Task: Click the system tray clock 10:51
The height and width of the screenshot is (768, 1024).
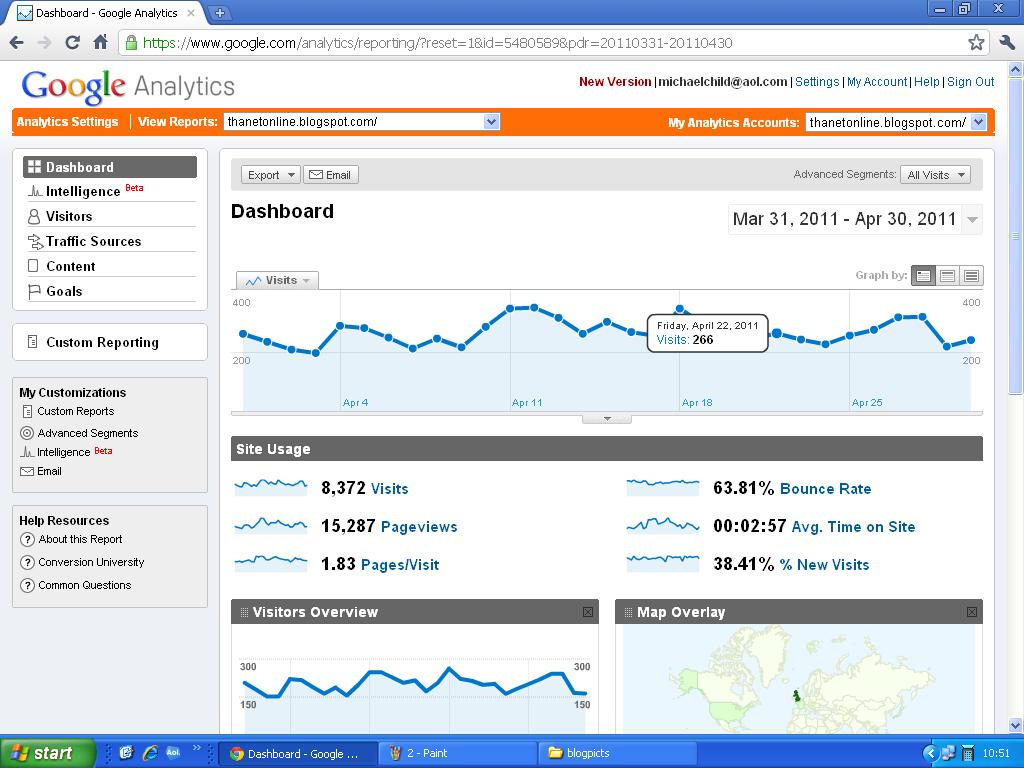Action: click(996, 753)
